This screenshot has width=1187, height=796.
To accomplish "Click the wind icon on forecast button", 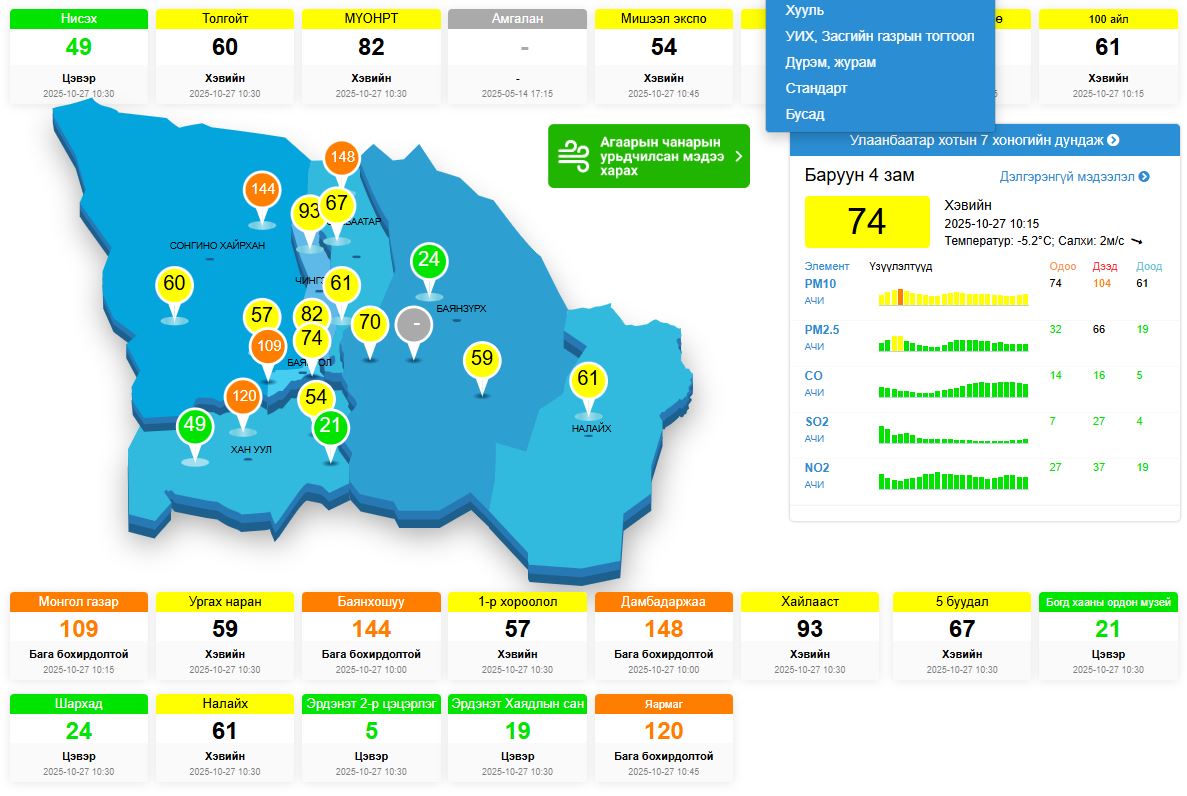I will pos(574,156).
